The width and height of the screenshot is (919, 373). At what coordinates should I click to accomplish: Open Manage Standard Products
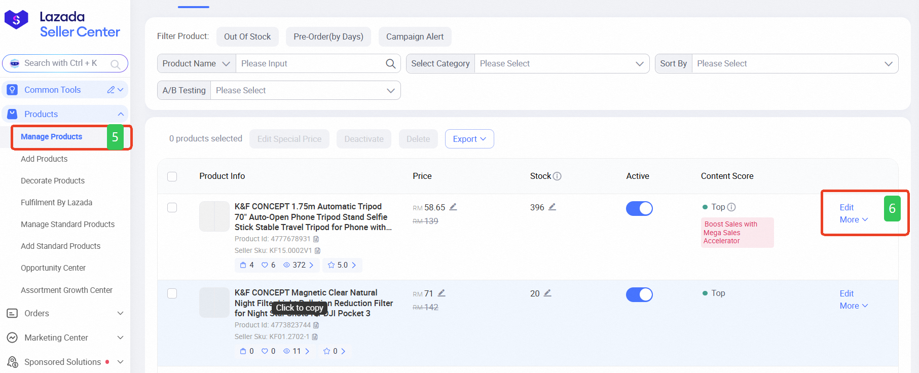tap(67, 224)
